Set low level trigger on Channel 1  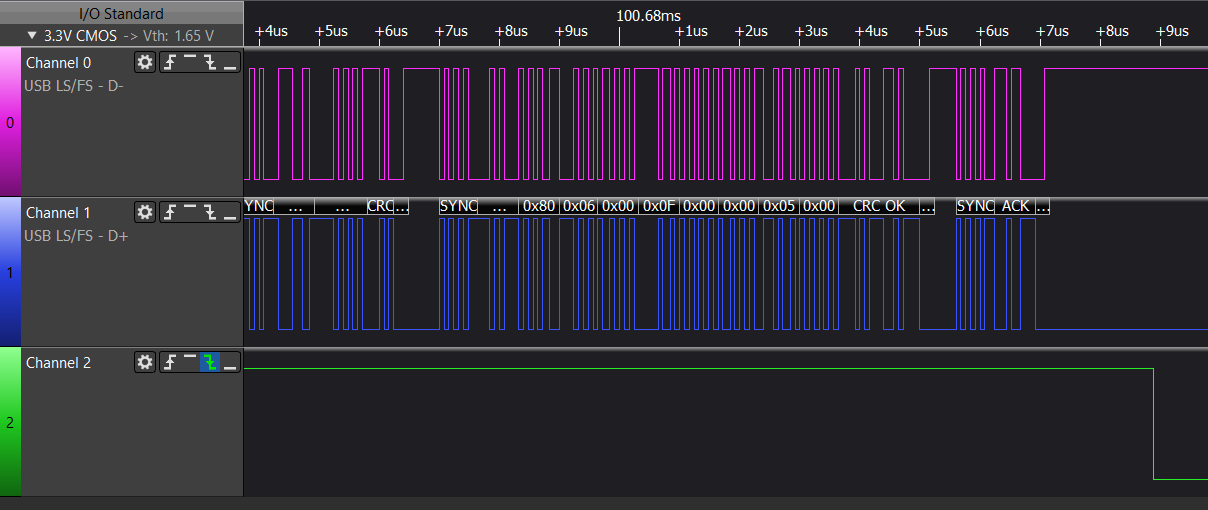point(230,212)
